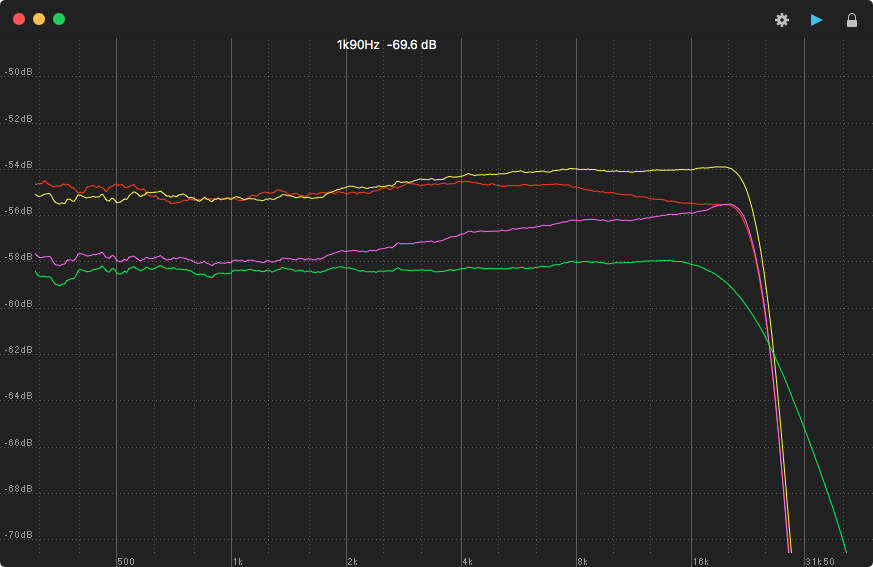
Task: Select the magenta response curve
Action: coord(500,231)
